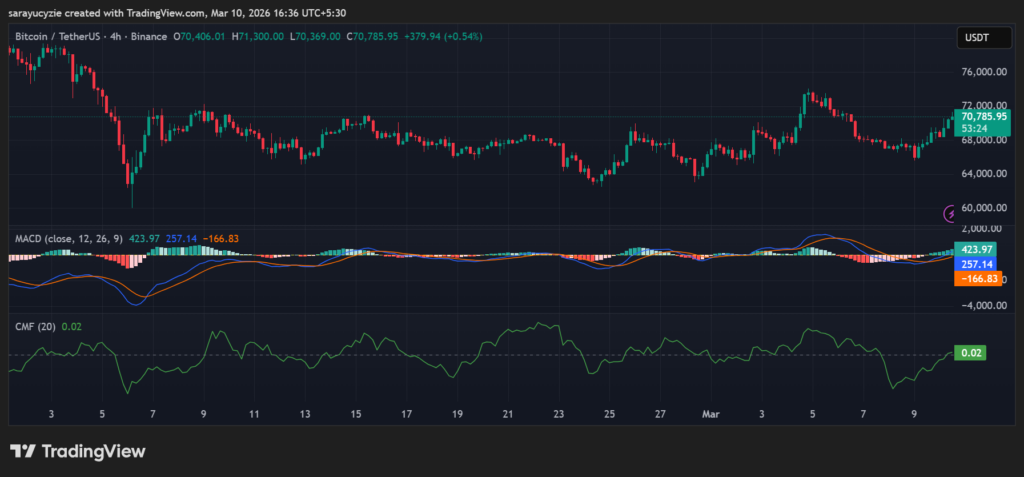The height and width of the screenshot is (477, 1024).
Task: Click the open price O70,406.01 value
Action: (x=202, y=37)
